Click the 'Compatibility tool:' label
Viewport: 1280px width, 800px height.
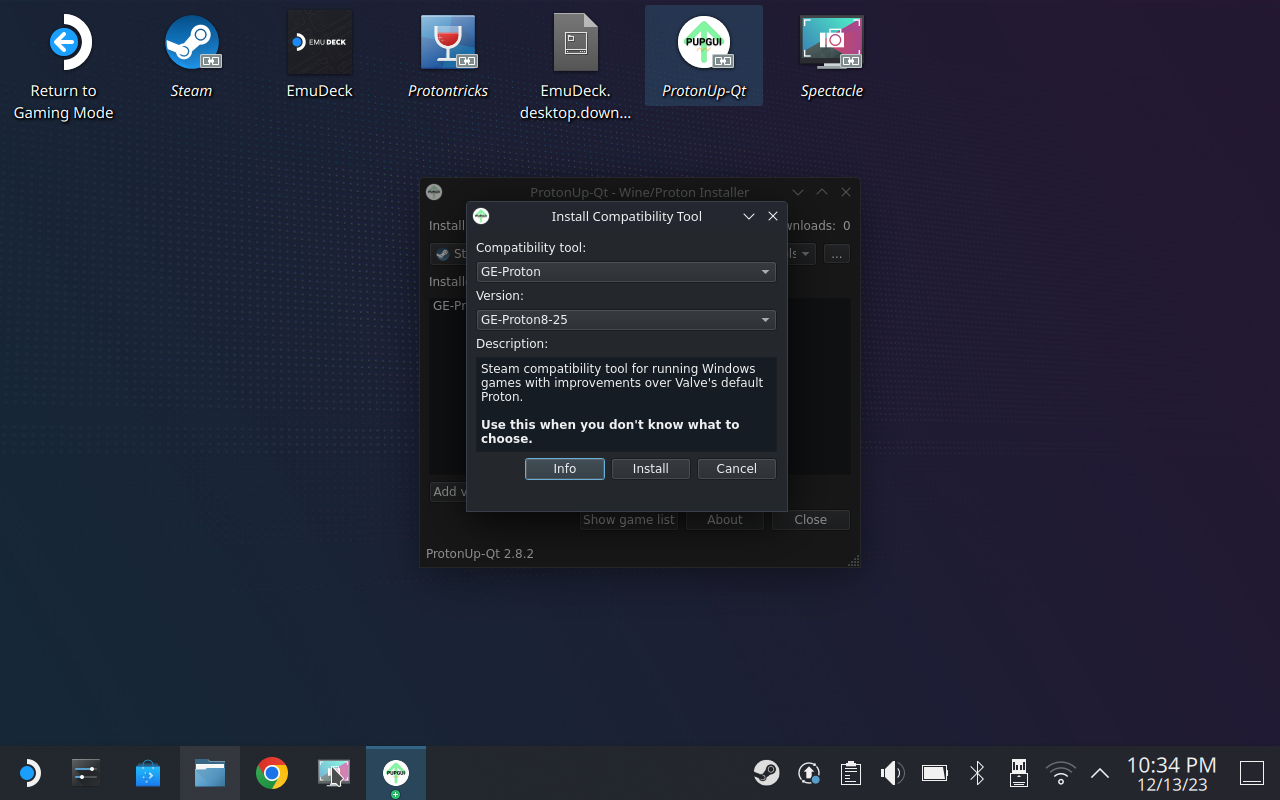click(x=531, y=248)
